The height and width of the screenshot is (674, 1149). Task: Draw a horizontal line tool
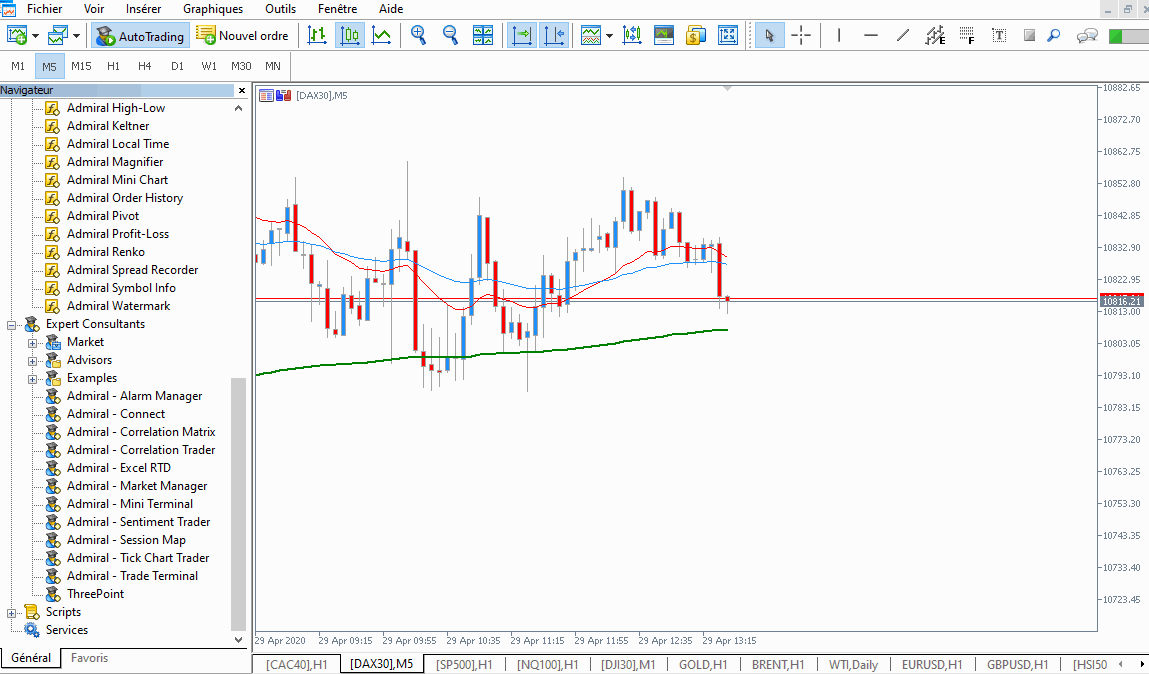tap(871, 35)
